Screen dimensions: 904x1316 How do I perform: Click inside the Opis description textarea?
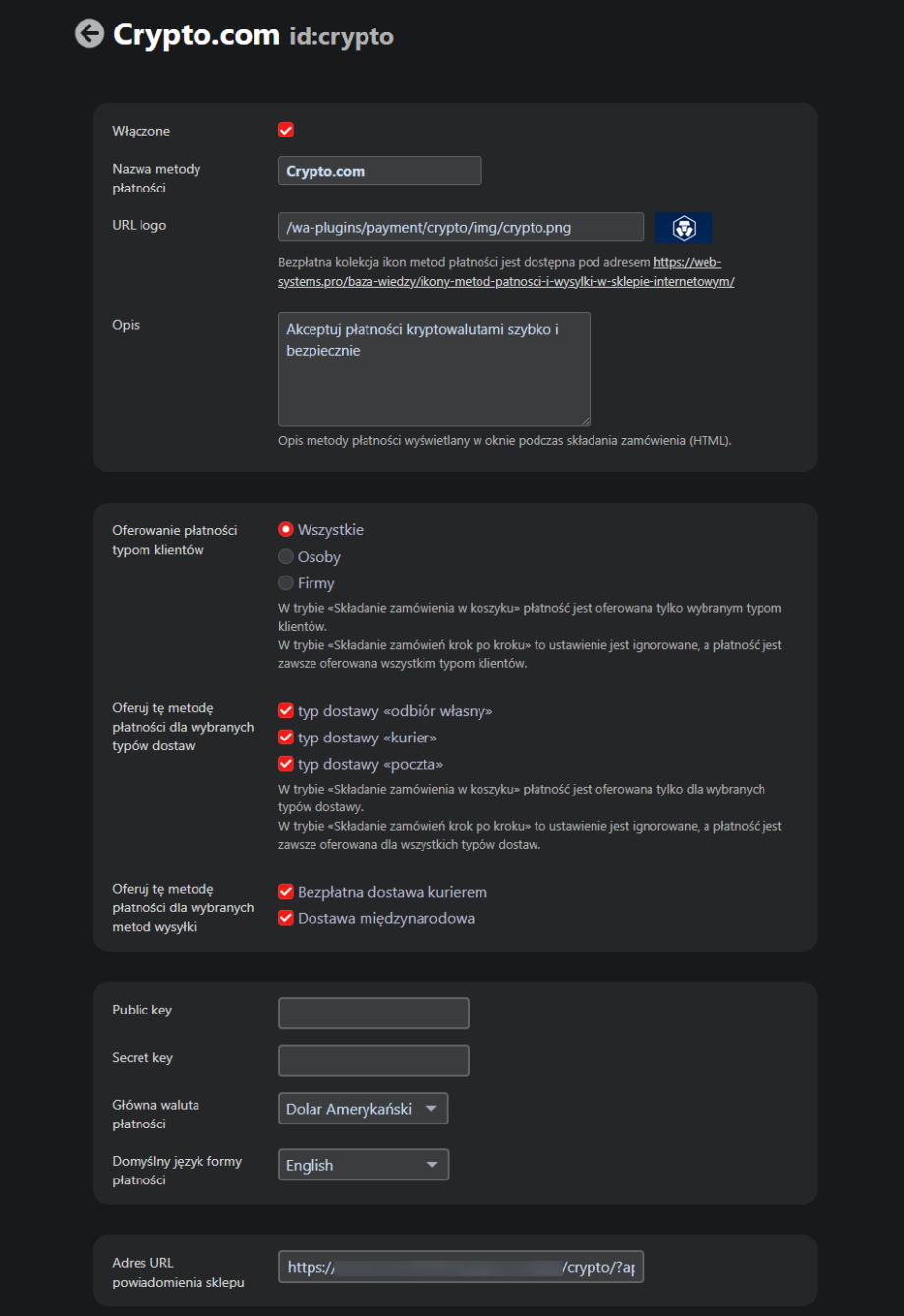433,369
